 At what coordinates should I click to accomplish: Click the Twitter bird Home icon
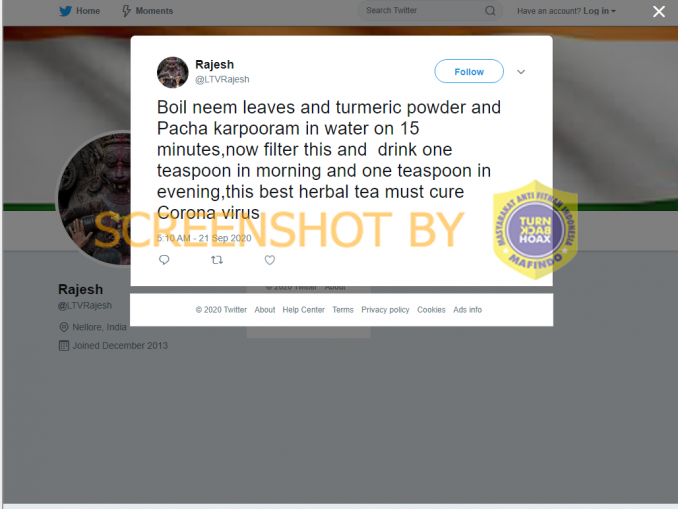pos(65,11)
